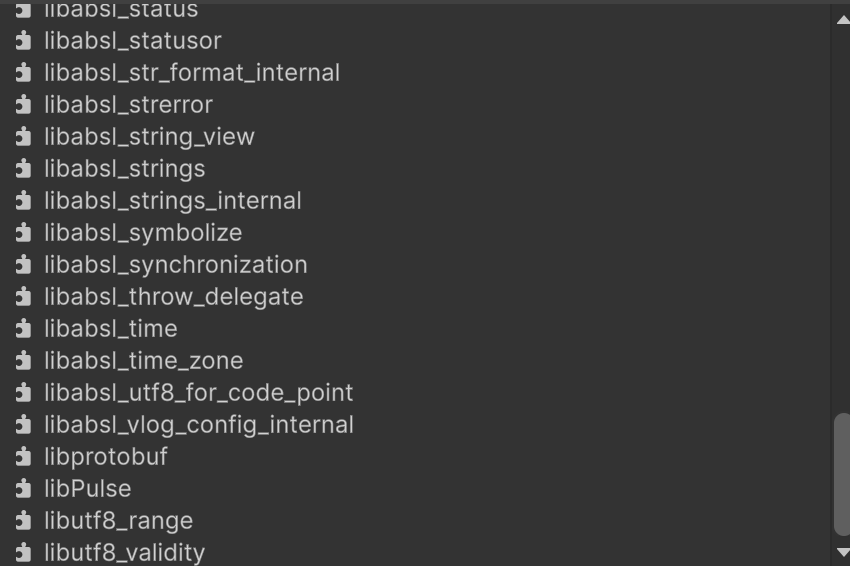Click the plugin icon next to libabsl_symbolize

click(24, 233)
